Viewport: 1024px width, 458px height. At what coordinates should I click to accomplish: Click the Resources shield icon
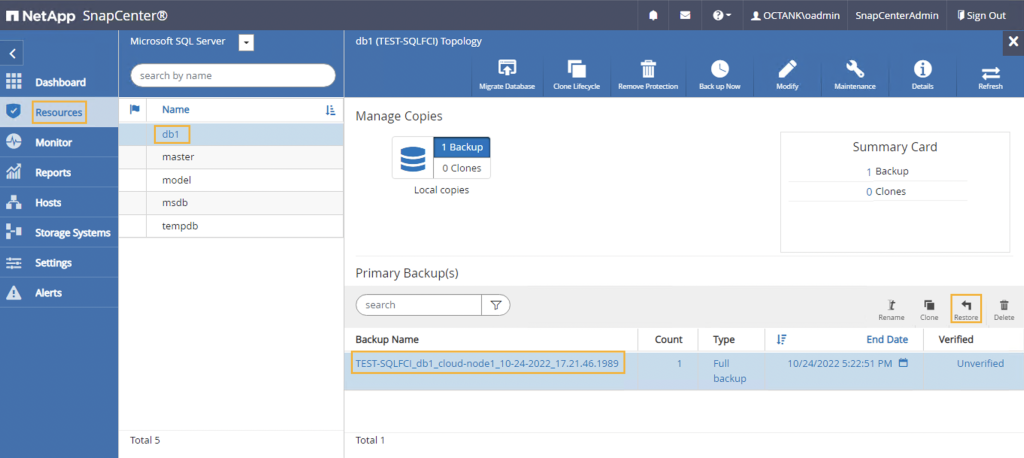click(14, 111)
